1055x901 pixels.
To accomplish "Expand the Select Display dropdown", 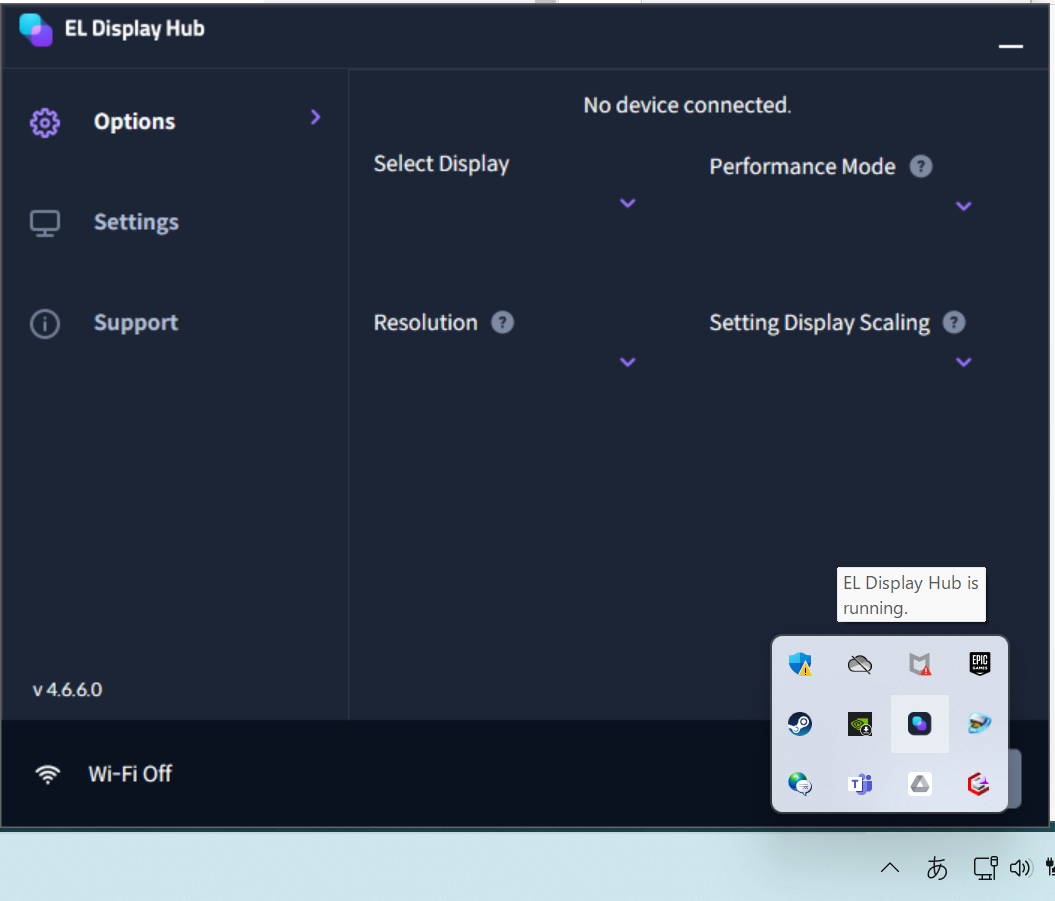I will click(x=627, y=203).
